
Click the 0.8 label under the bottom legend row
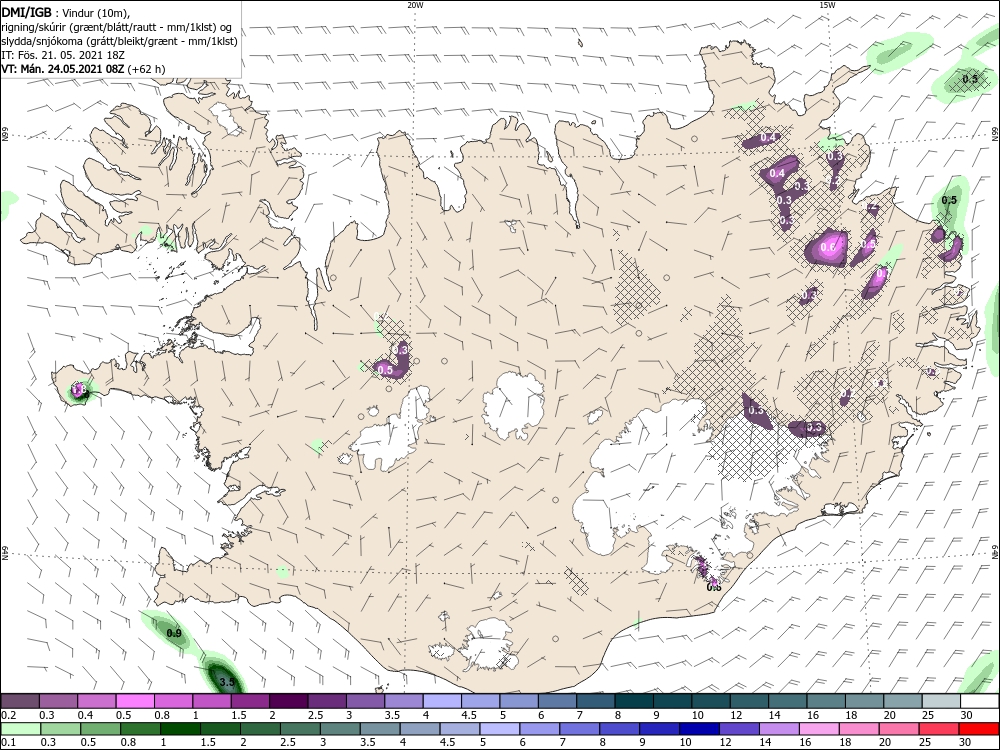(128, 742)
